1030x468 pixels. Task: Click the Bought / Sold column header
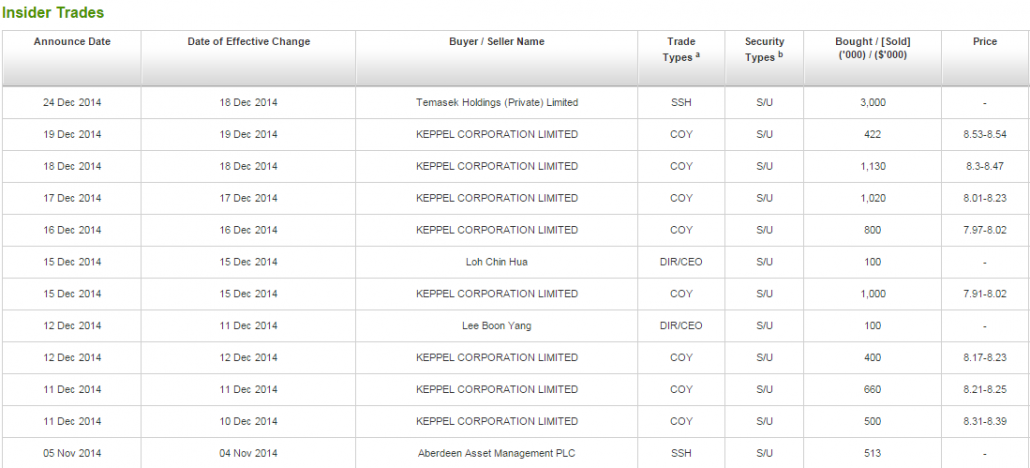click(x=873, y=49)
